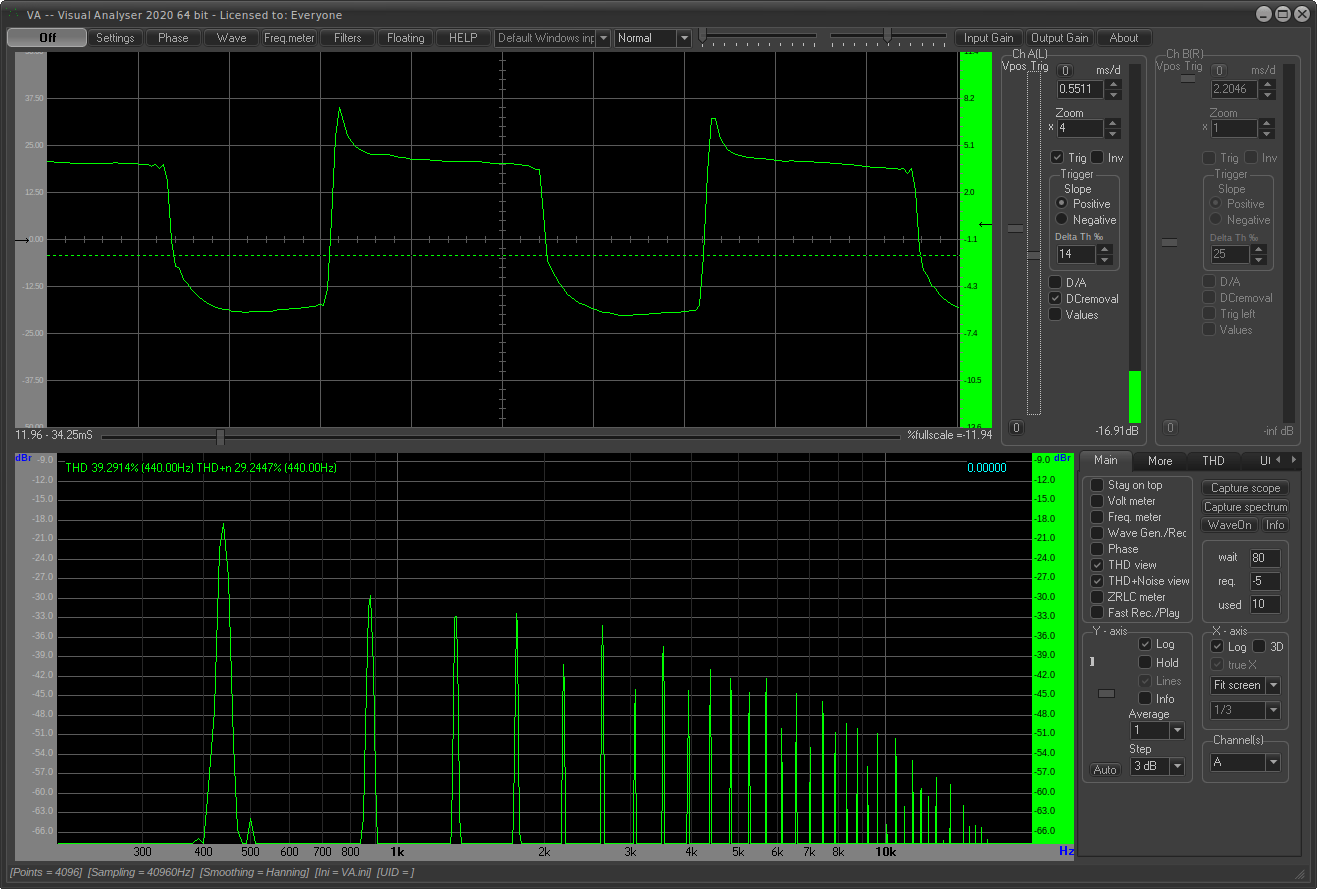The height and width of the screenshot is (889, 1317).
Task: Click the Ch A Zoom value field
Action: (1081, 128)
